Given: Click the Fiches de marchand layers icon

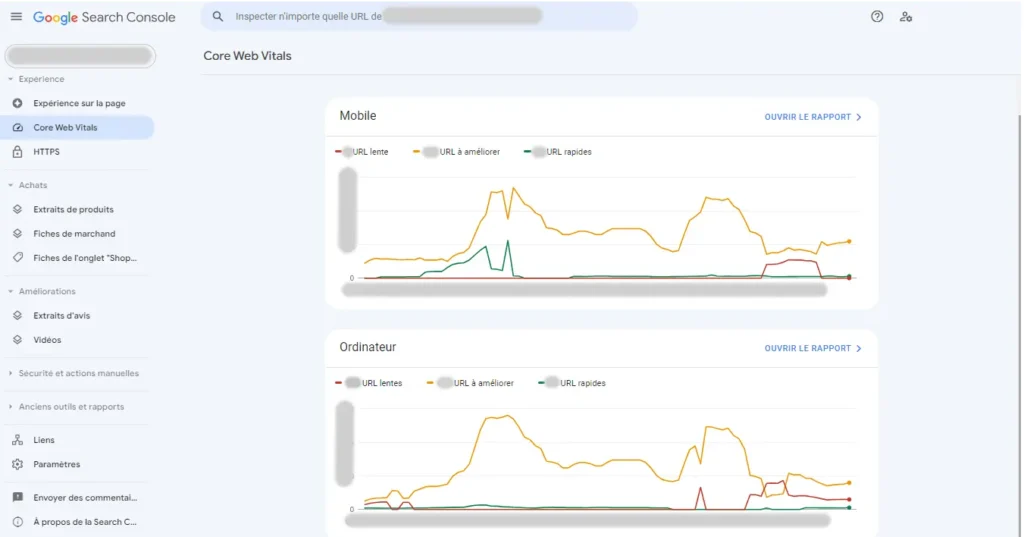Looking at the screenshot, I should [18, 233].
